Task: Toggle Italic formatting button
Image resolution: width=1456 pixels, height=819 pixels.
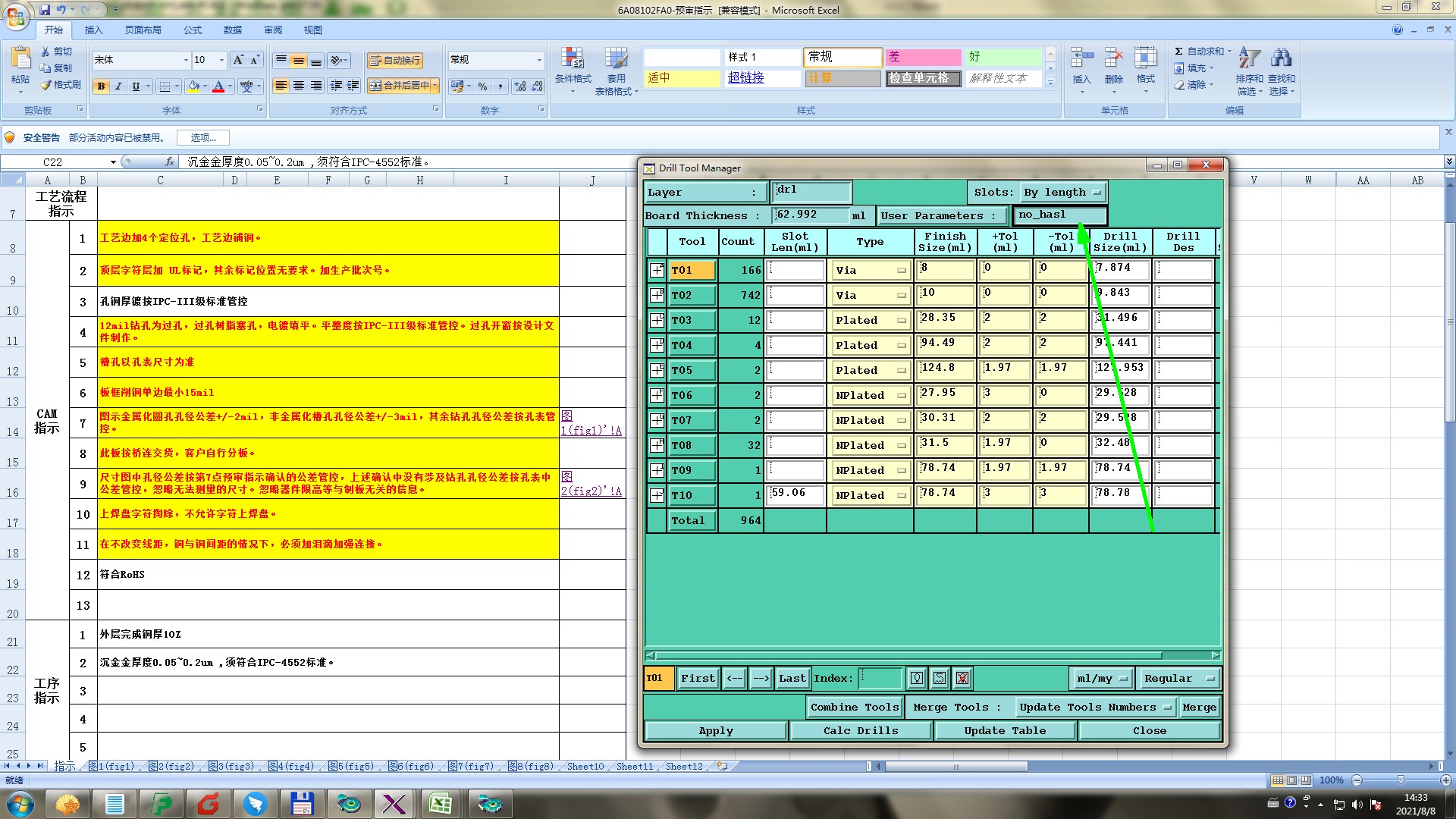Action: (x=118, y=86)
